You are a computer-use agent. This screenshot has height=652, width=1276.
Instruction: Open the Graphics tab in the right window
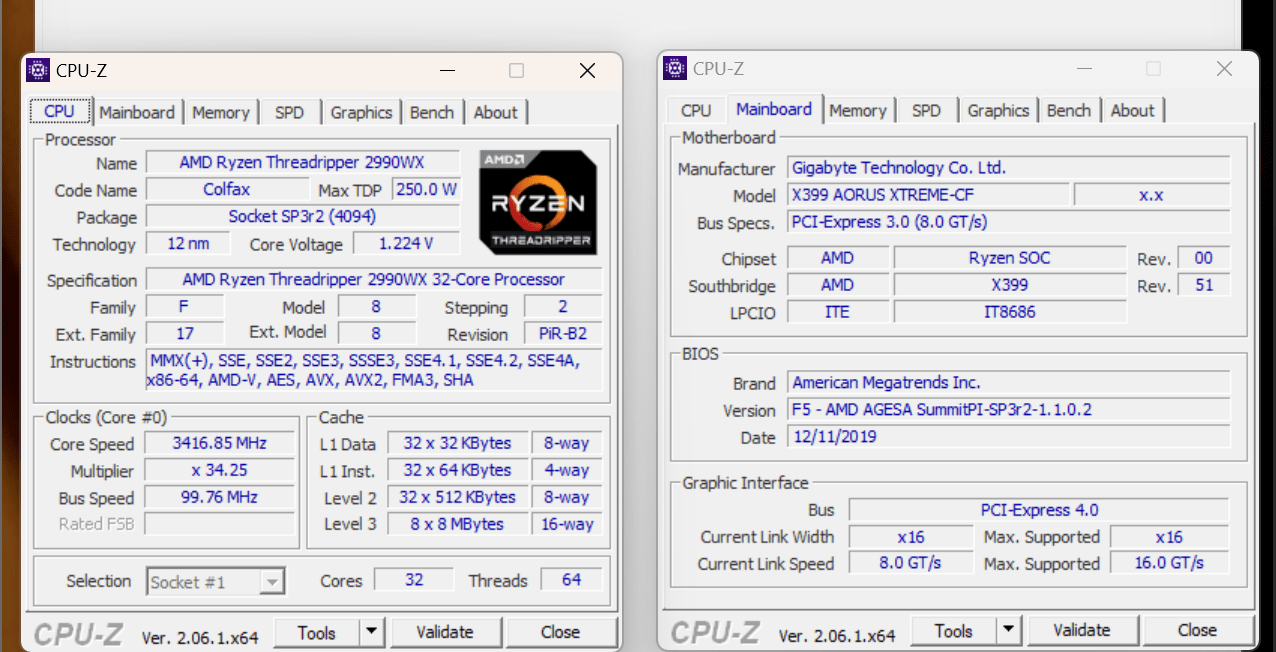coord(998,110)
